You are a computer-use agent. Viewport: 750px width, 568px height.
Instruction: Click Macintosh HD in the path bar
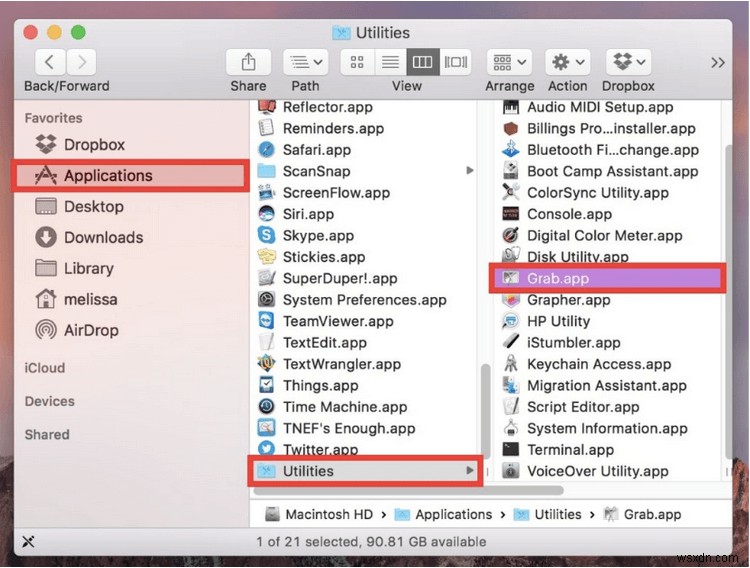[320, 514]
